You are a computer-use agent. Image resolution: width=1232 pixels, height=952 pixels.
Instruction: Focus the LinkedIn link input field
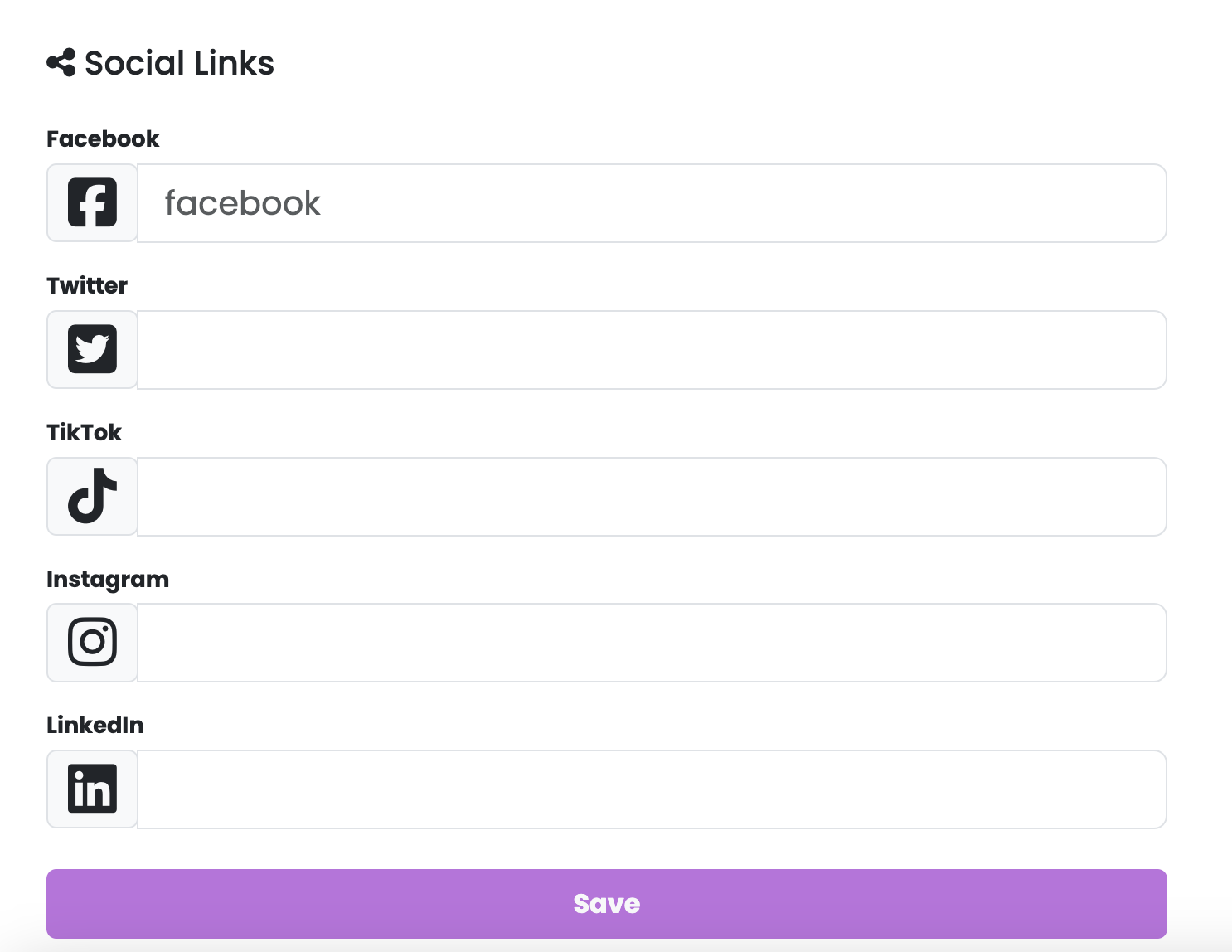tap(652, 789)
